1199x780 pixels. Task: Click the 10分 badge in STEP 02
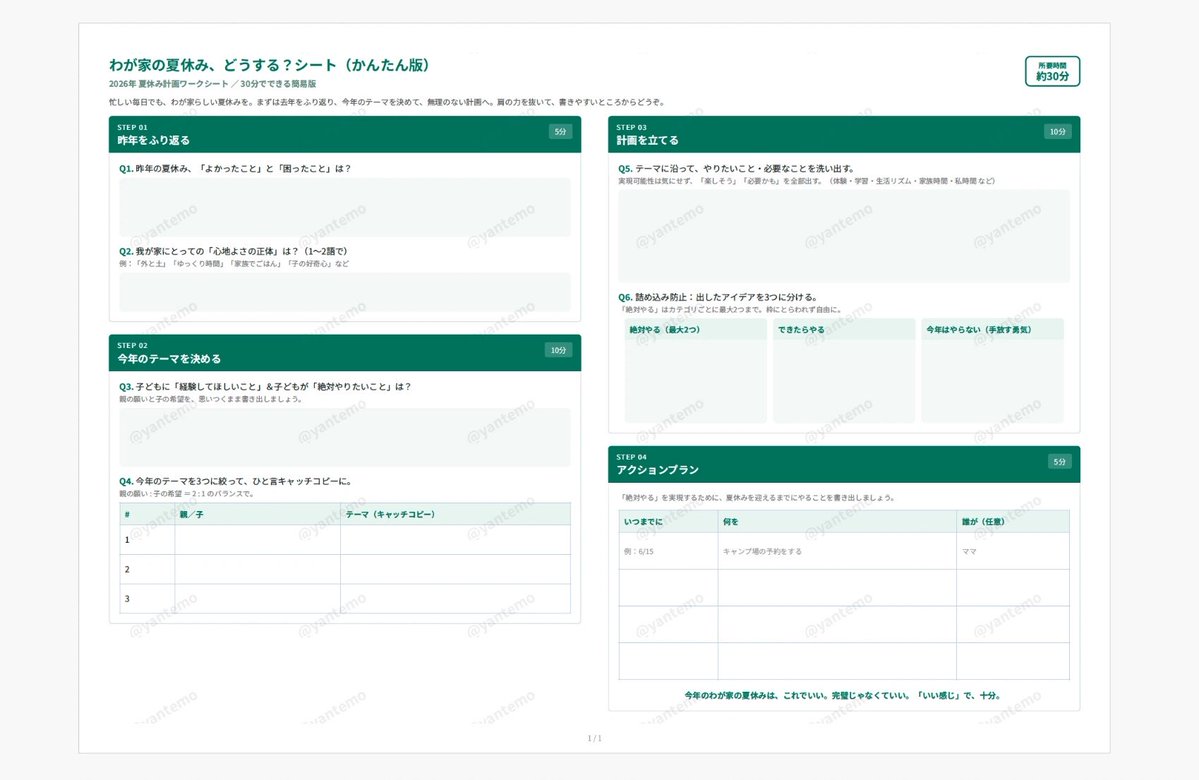559,350
